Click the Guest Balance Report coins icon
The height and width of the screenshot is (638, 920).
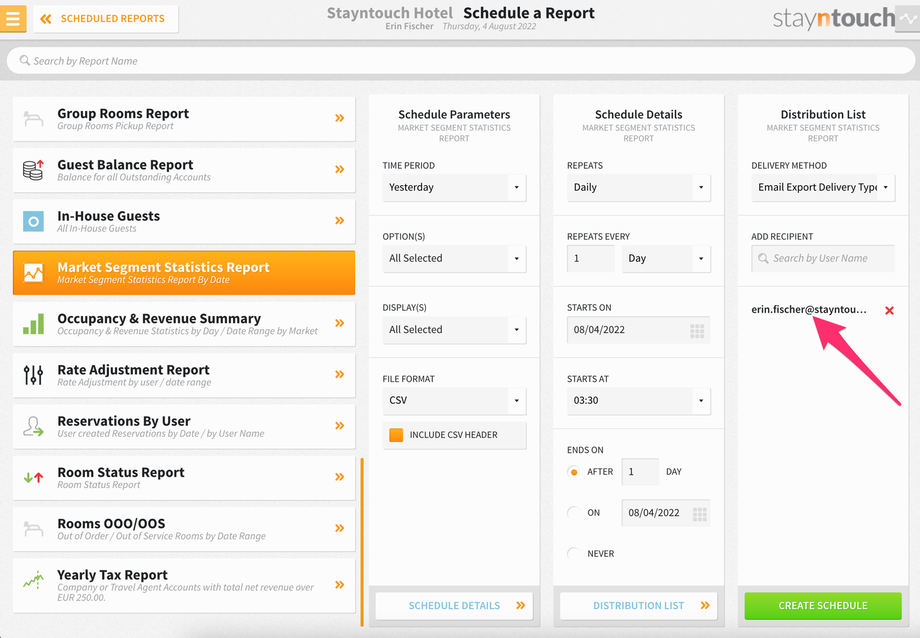click(x=33, y=170)
